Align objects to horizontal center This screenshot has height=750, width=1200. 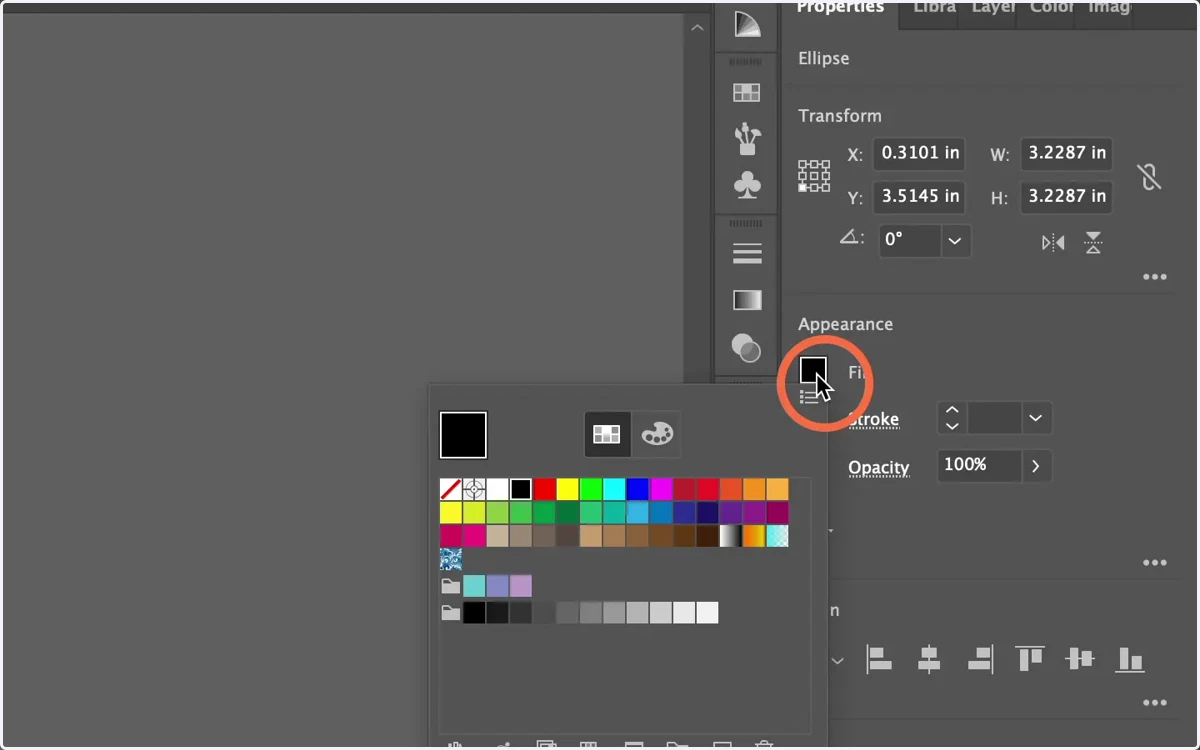(929, 659)
